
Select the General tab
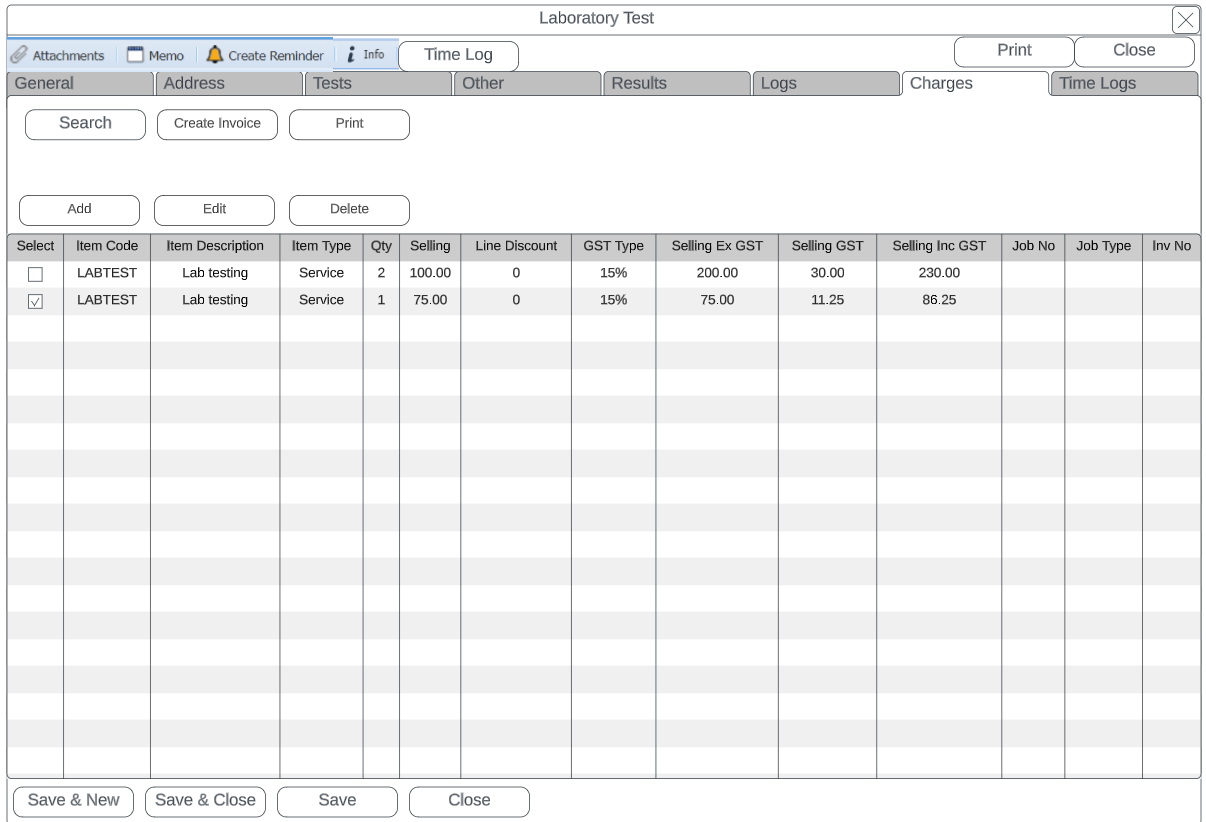point(80,84)
